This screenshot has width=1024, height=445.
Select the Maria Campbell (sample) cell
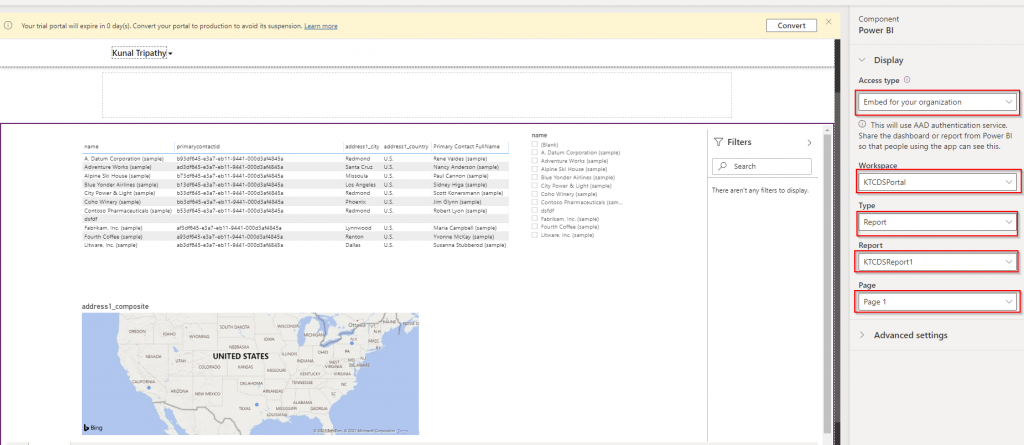coord(465,228)
